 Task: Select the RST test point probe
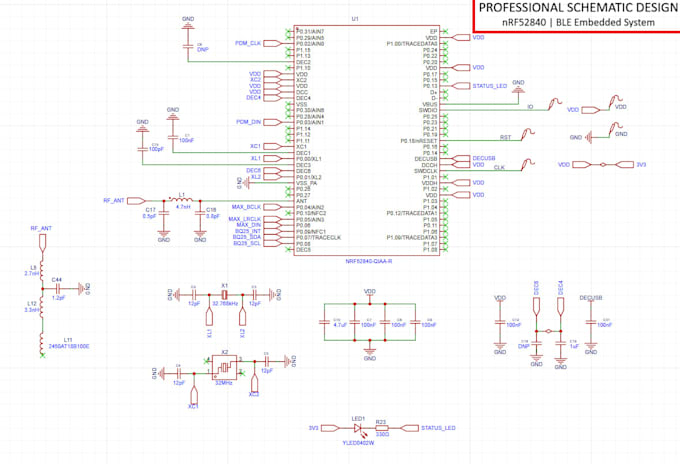[x=527, y=134]
